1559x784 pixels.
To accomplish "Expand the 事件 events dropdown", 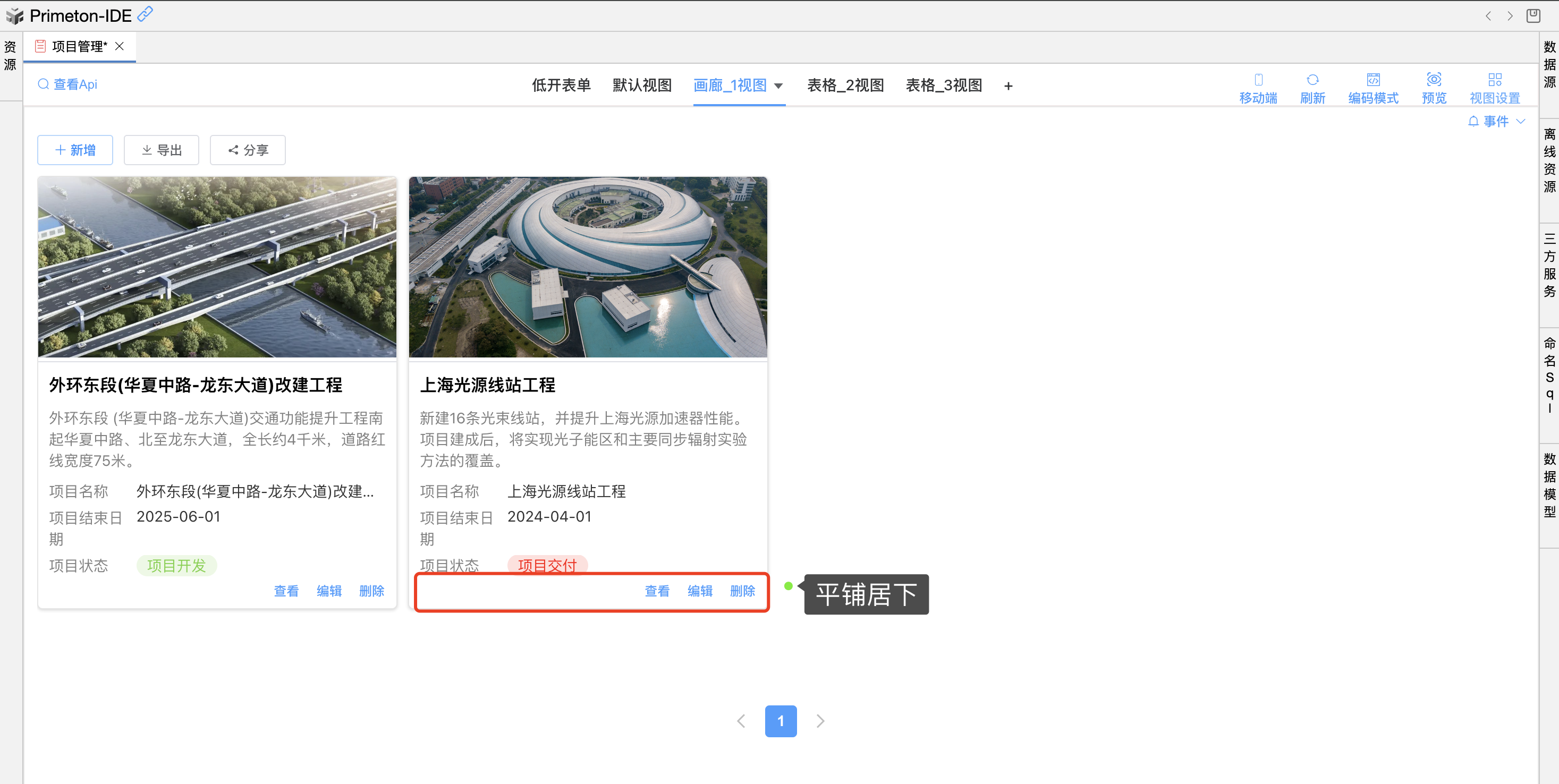I will click(1496, 121).
